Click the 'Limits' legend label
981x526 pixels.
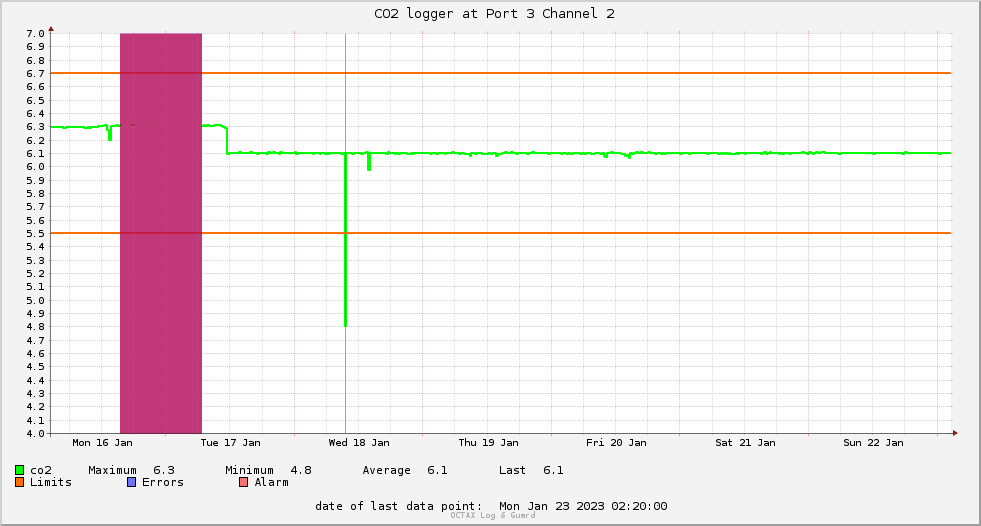[x=51, y=482]
